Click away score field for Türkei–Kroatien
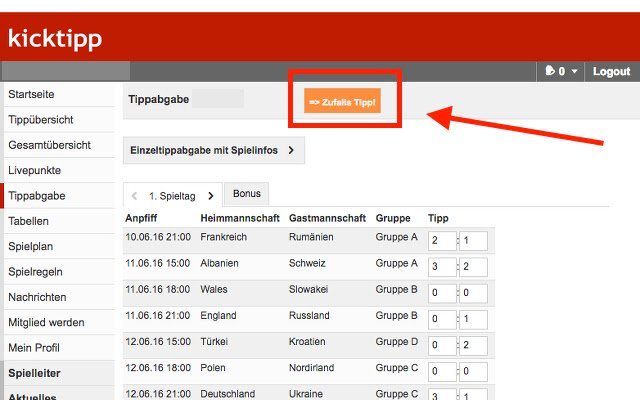Screen dimensions: 640x400 [x=473, y=345]
